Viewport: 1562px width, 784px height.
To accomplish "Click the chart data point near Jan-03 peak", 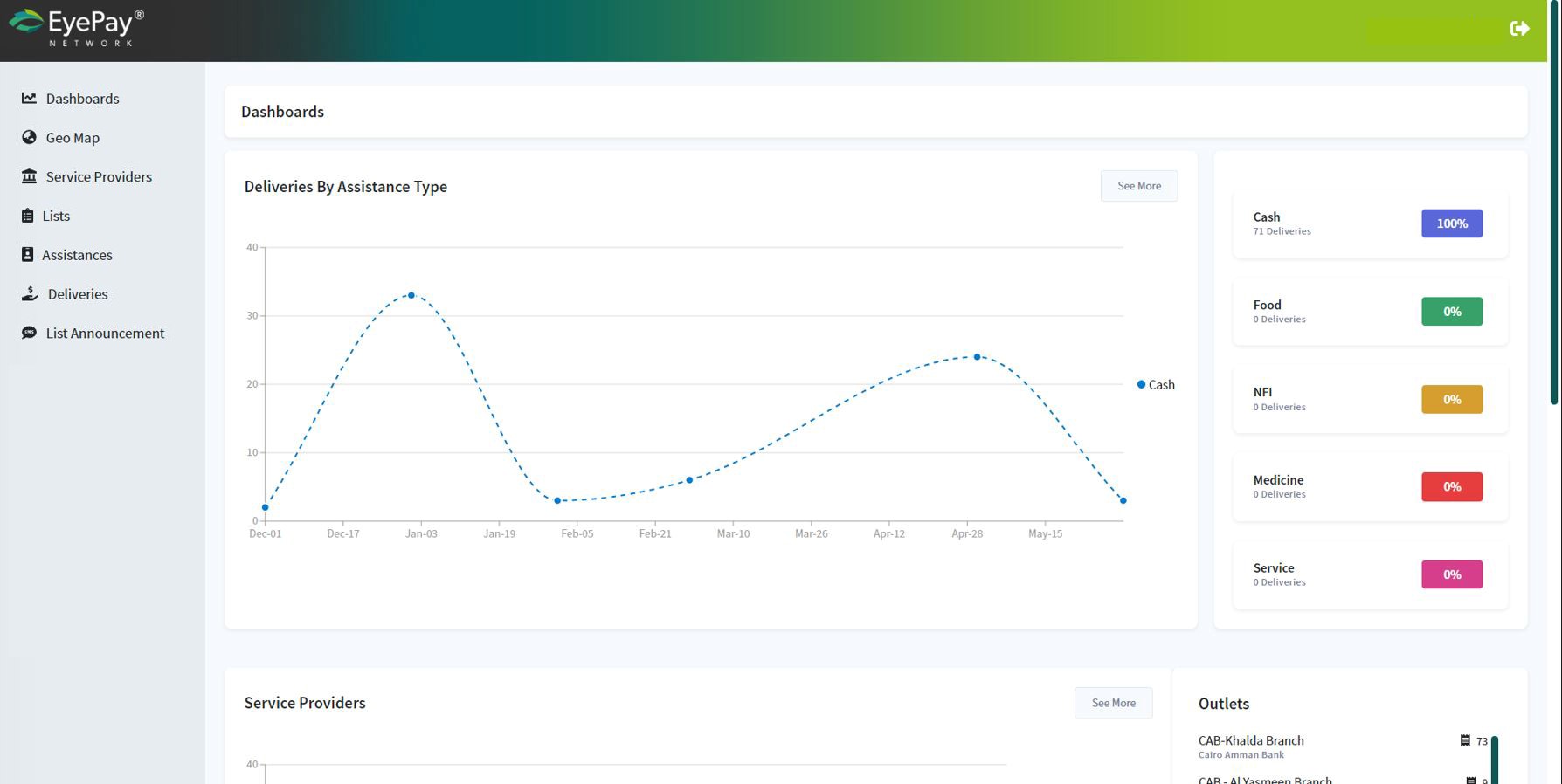I will 411,295.
